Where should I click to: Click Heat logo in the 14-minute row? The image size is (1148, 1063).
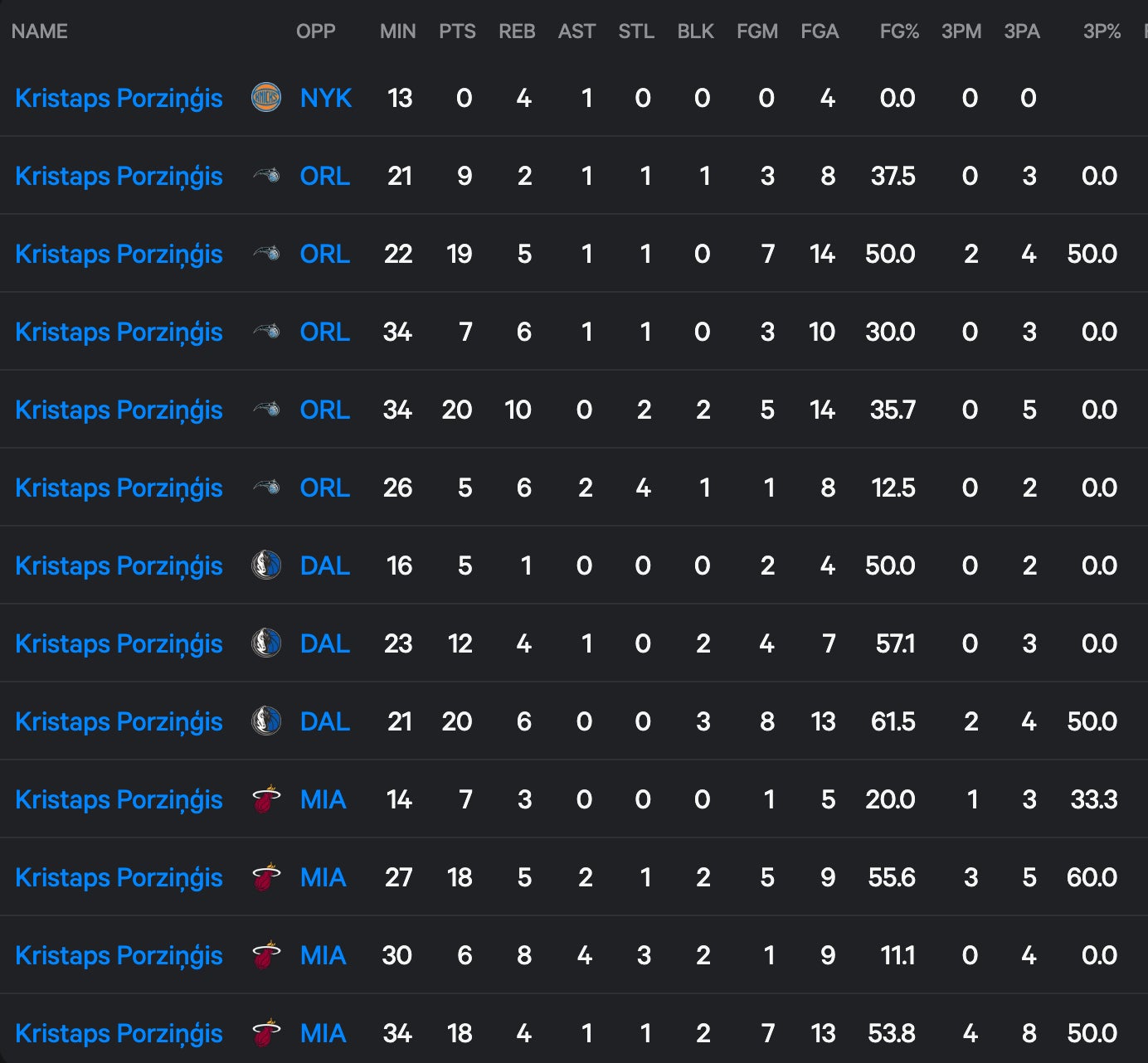click(x=266, y=799)
